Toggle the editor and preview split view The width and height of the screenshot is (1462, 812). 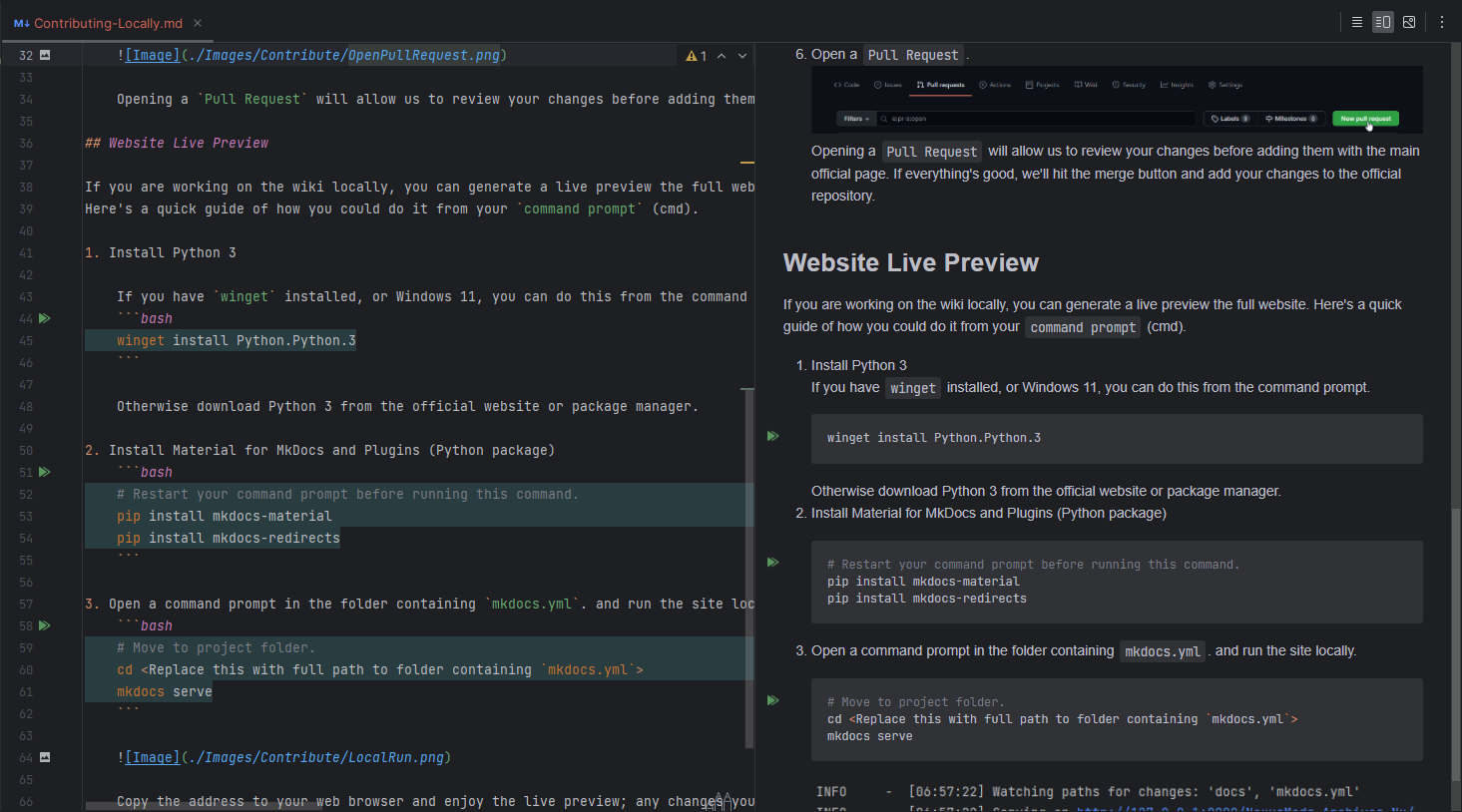[1383, 22]
